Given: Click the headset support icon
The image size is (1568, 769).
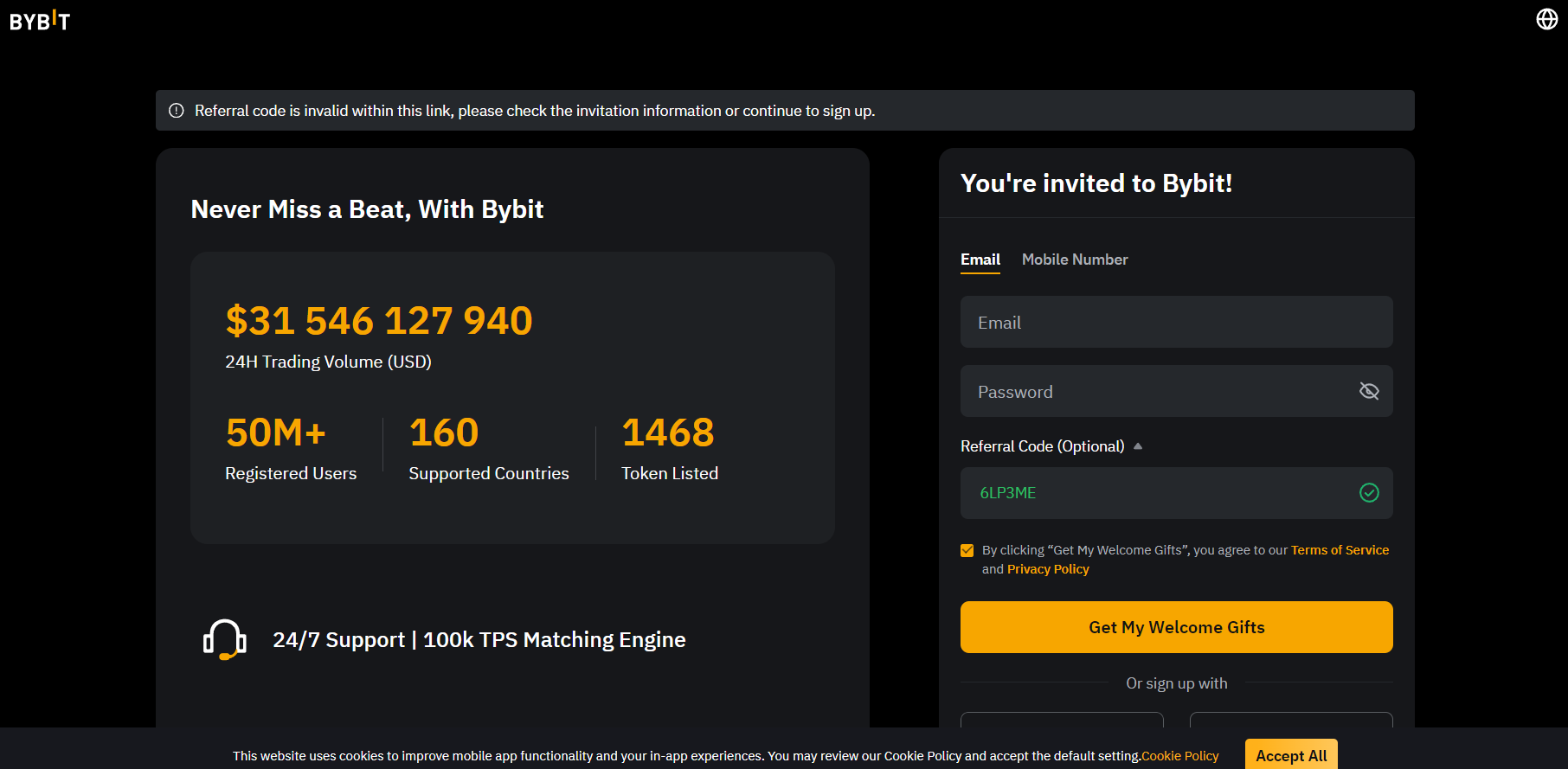Looking at the screenshot, I should pos(225,640).
